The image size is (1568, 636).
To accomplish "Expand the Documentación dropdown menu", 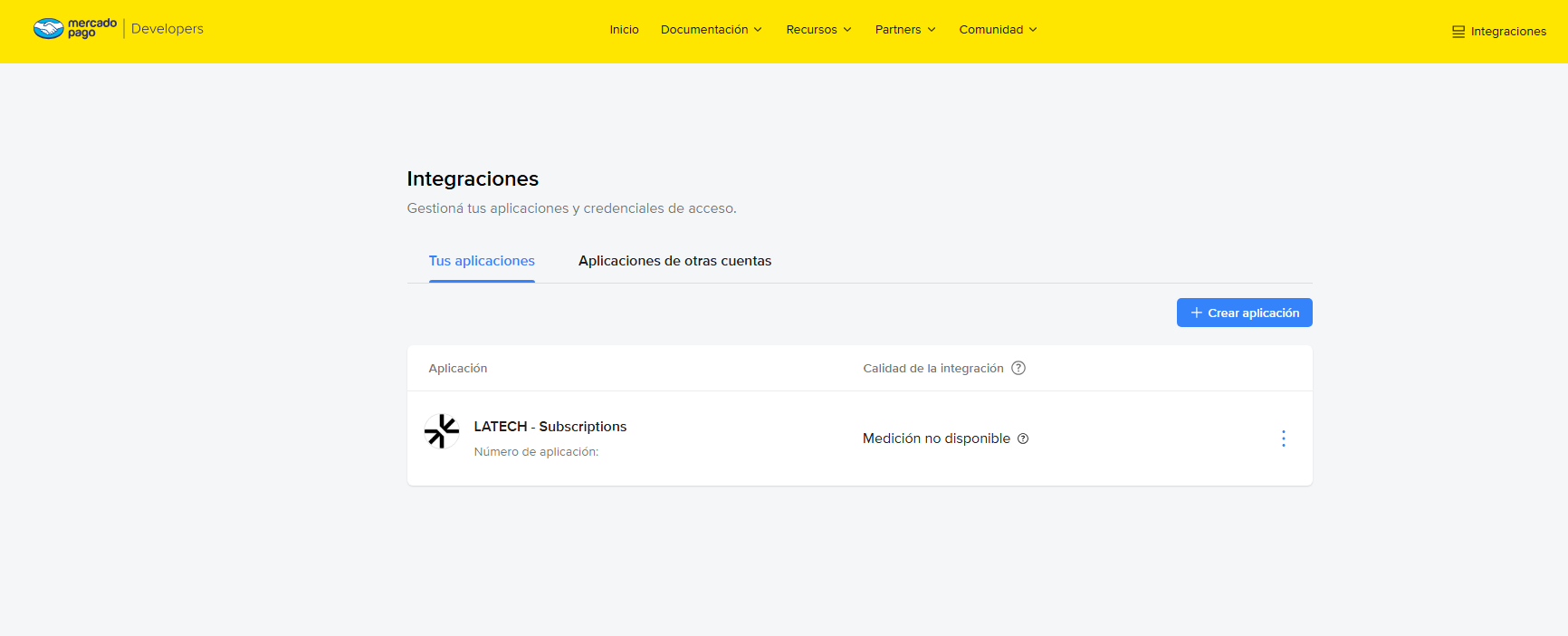I will click(x=712, y=30).
